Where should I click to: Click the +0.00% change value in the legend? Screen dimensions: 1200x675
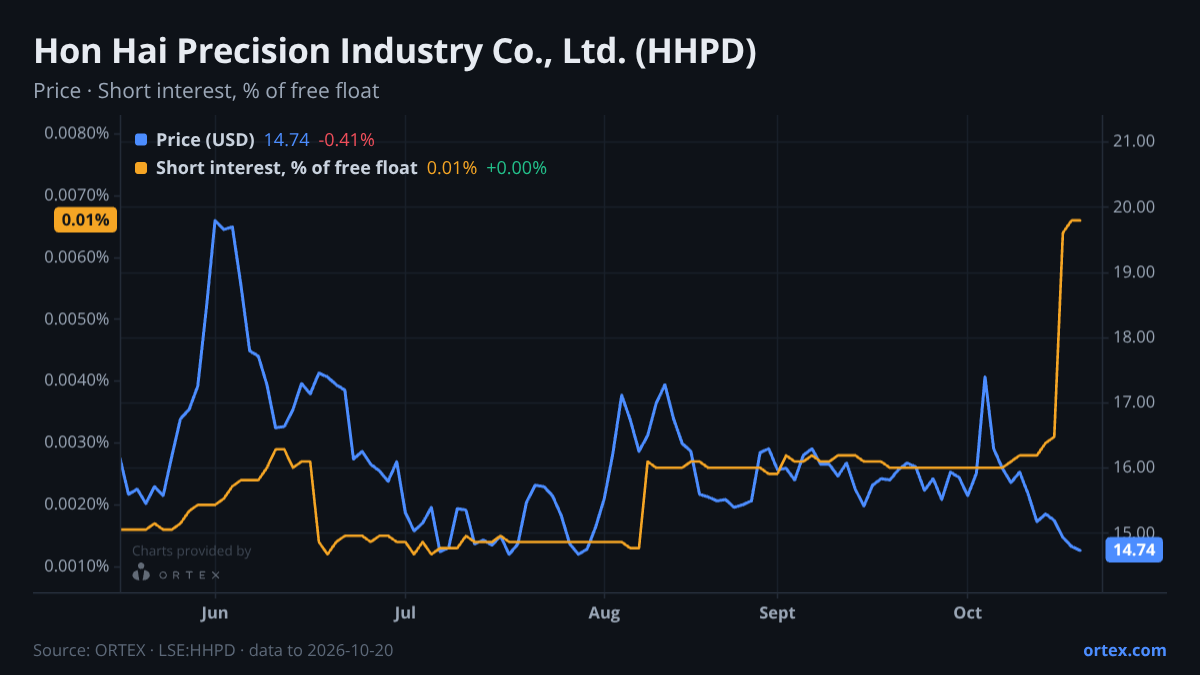coord(516,168)
